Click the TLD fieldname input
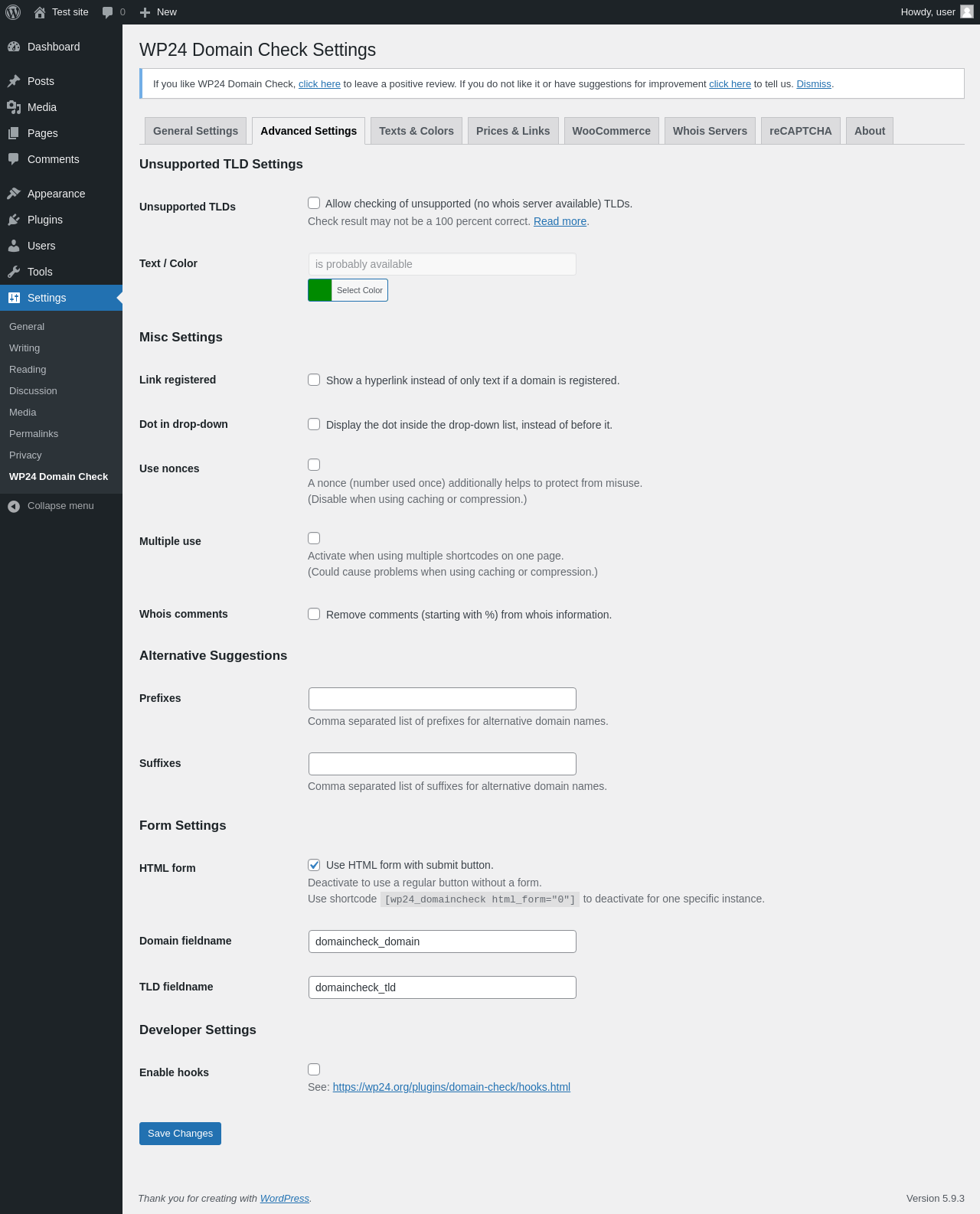 coord(443,987)
